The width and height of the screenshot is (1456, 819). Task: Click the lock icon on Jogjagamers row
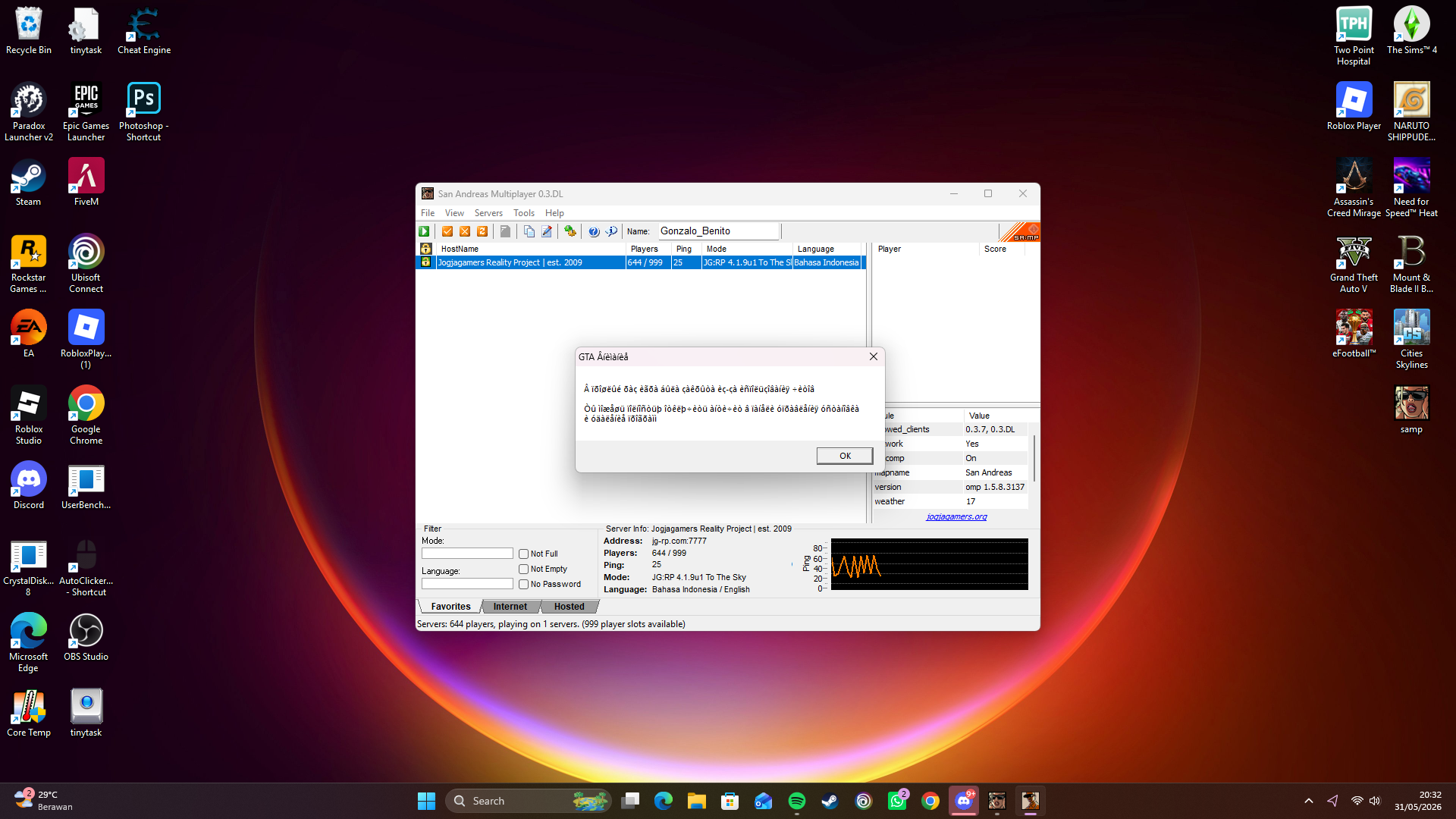(x=426, y=262)
